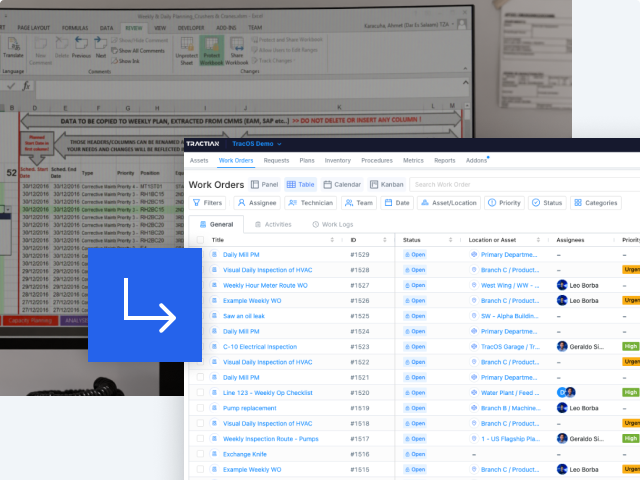This screenshot has width=640, height=480.
Task: Sort by the Status column arrows
Action: coord(450,240)
